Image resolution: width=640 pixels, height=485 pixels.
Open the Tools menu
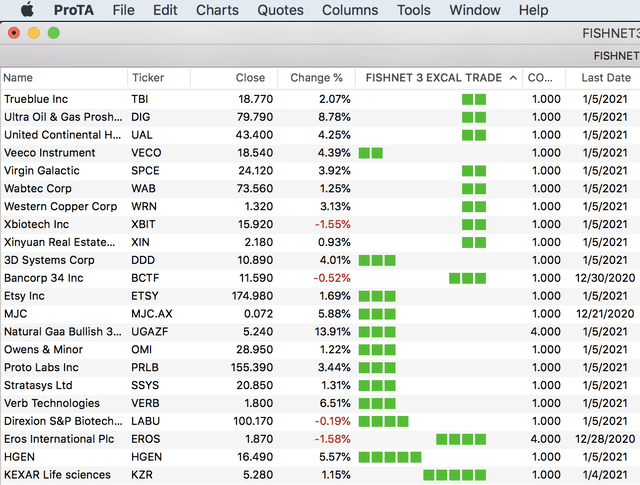pyautogui.click(x=413, y=10)
